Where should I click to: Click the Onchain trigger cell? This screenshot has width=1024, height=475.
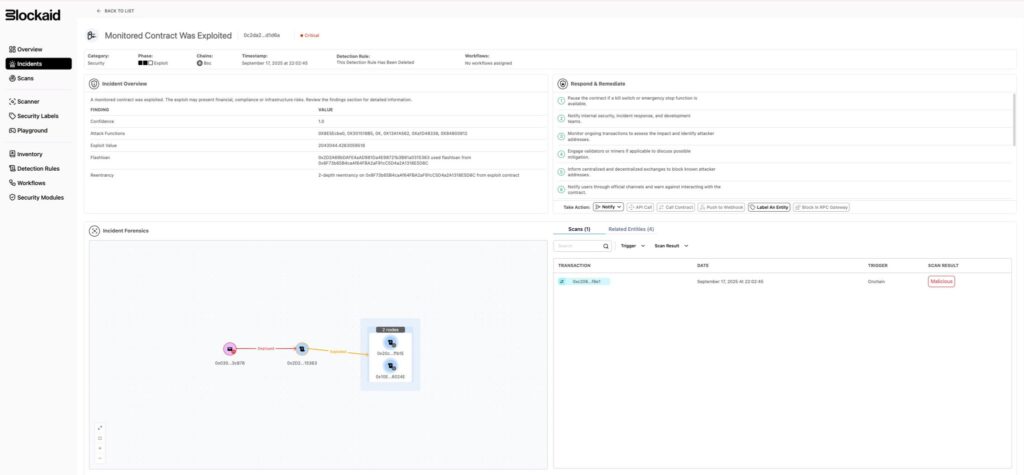(876, 282)
